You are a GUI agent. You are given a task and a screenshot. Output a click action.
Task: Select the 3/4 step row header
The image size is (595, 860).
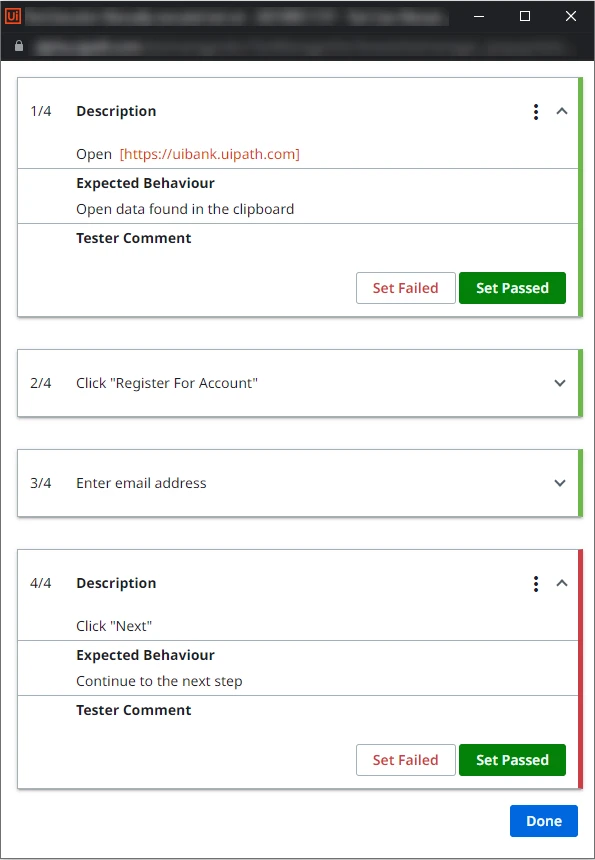(x=298, y=483)
